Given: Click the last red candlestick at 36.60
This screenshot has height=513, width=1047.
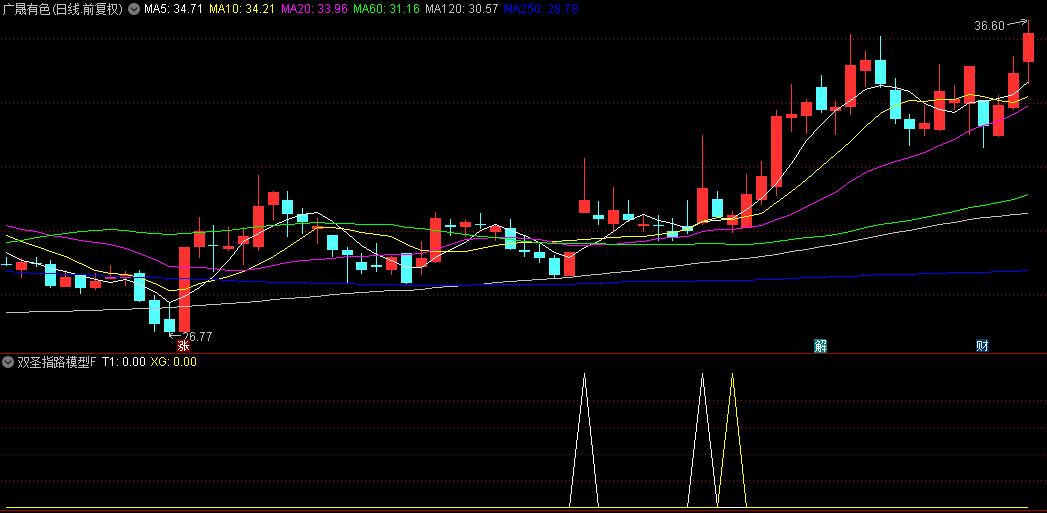Looking at the screenshot, I should 1028,47.
